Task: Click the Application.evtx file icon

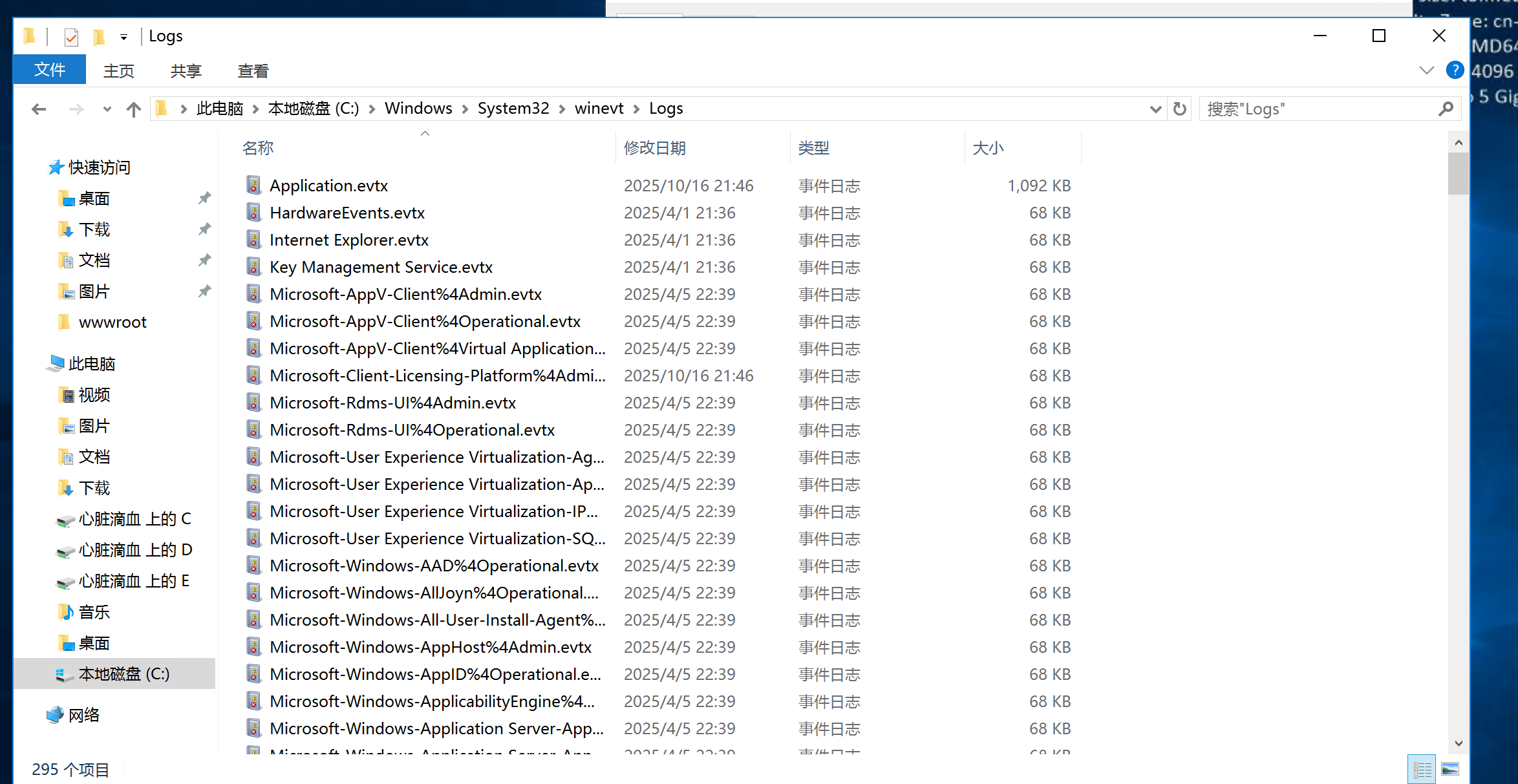Action: tap(253, 185)
